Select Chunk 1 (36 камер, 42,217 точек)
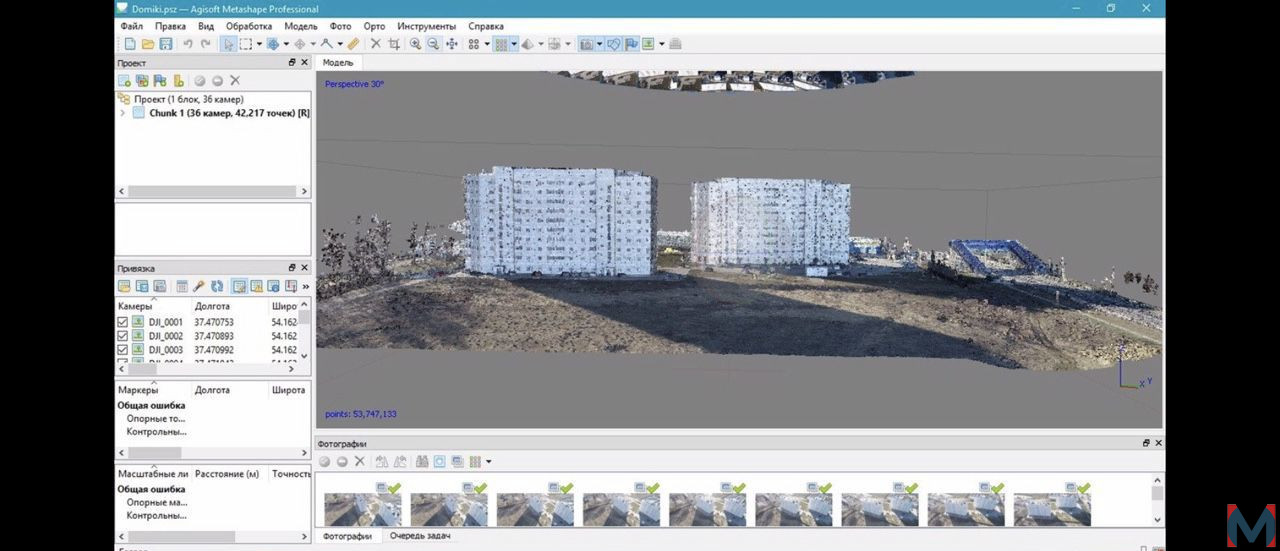 coord(229,113)
